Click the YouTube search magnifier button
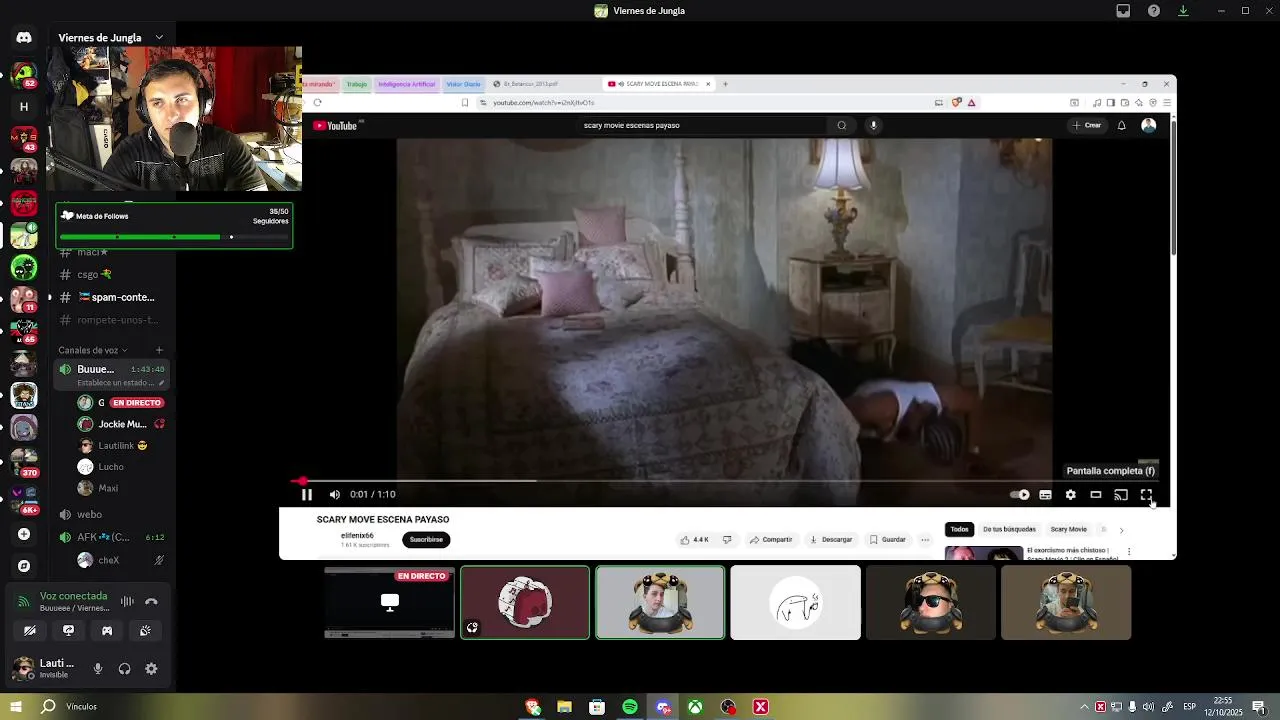The image size is (1280, 720). [x=842, y=126]
